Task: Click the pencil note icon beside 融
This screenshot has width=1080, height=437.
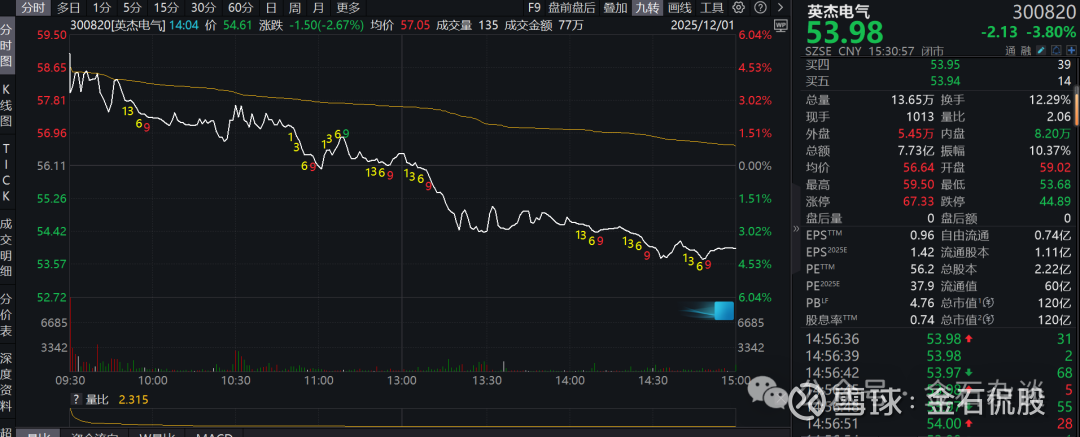Action: coord(1041,50)
